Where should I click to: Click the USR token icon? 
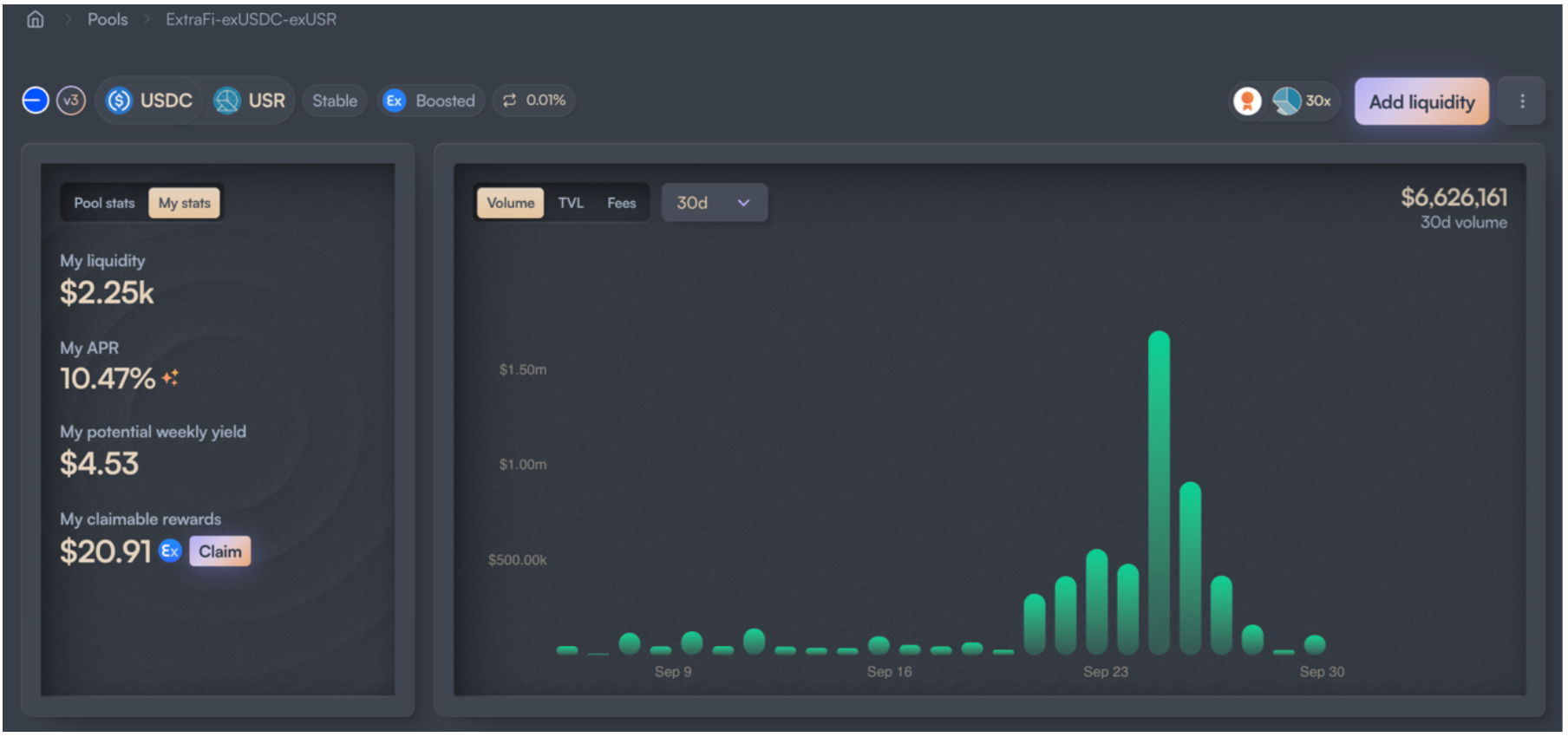(x=227, y=101)
